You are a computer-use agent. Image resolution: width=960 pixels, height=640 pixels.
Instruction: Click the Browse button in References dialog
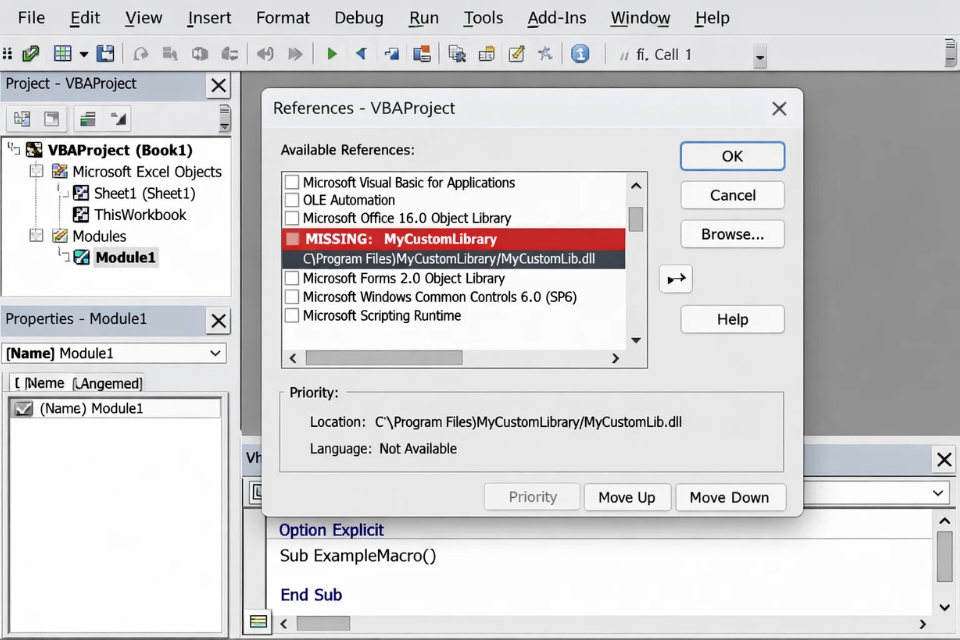732,234
